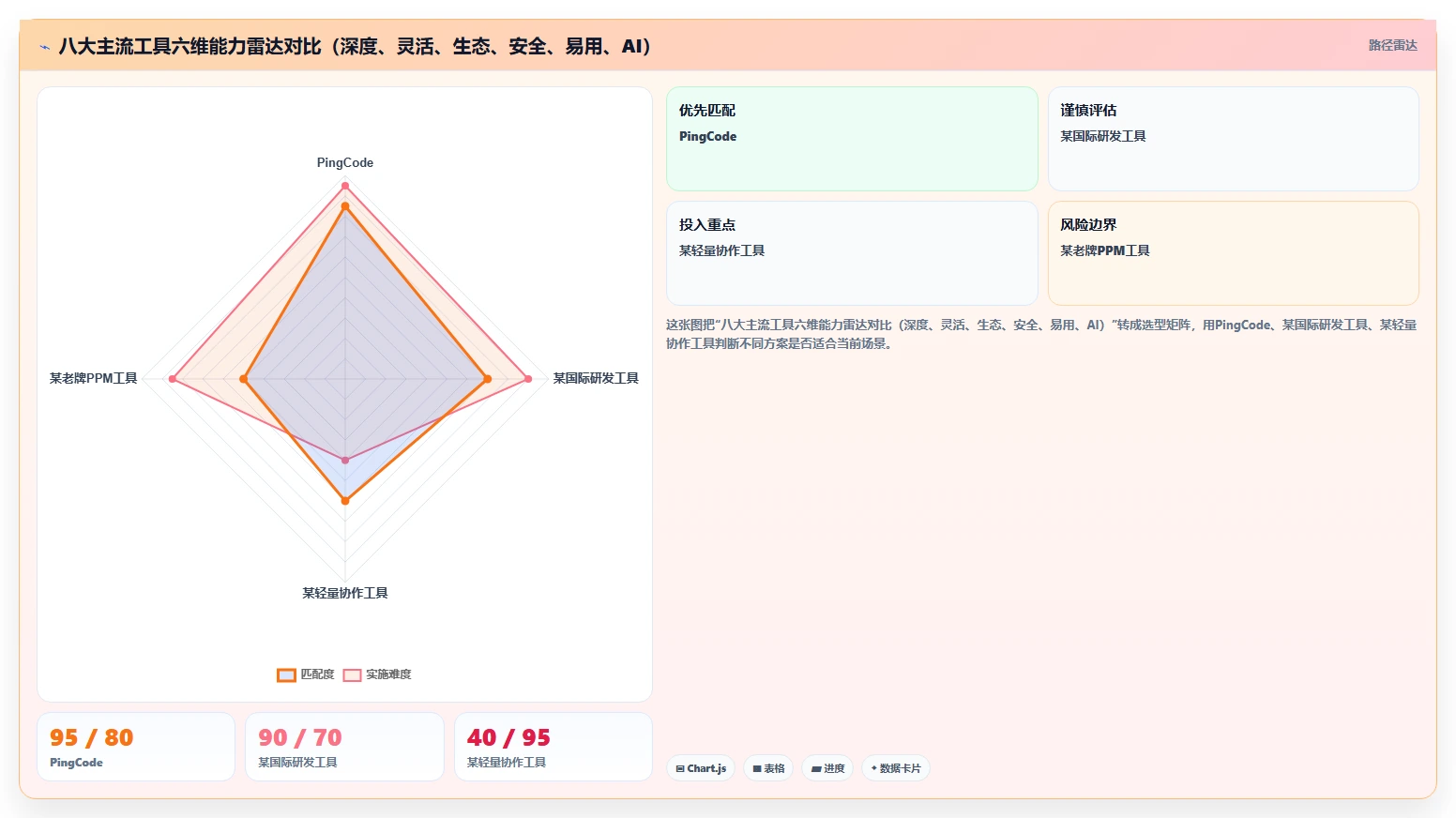
Task: Open the 优先匹配 PingCode card
Action: pyautogui.click(x=852, y=139)
